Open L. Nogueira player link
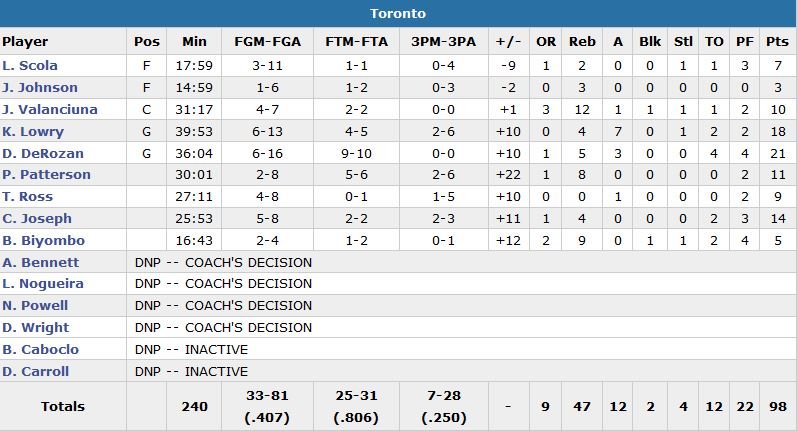 pos(43,284)
